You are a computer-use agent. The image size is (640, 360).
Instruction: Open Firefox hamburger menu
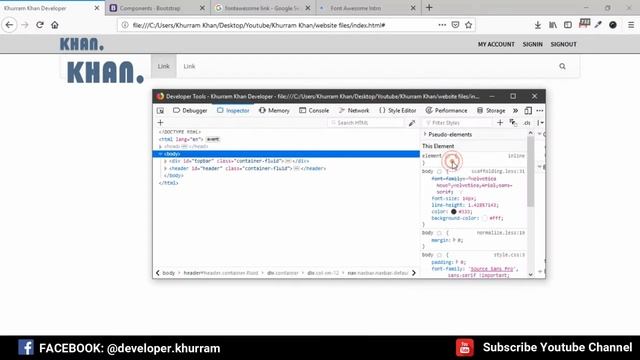click(x=631, y=25)
